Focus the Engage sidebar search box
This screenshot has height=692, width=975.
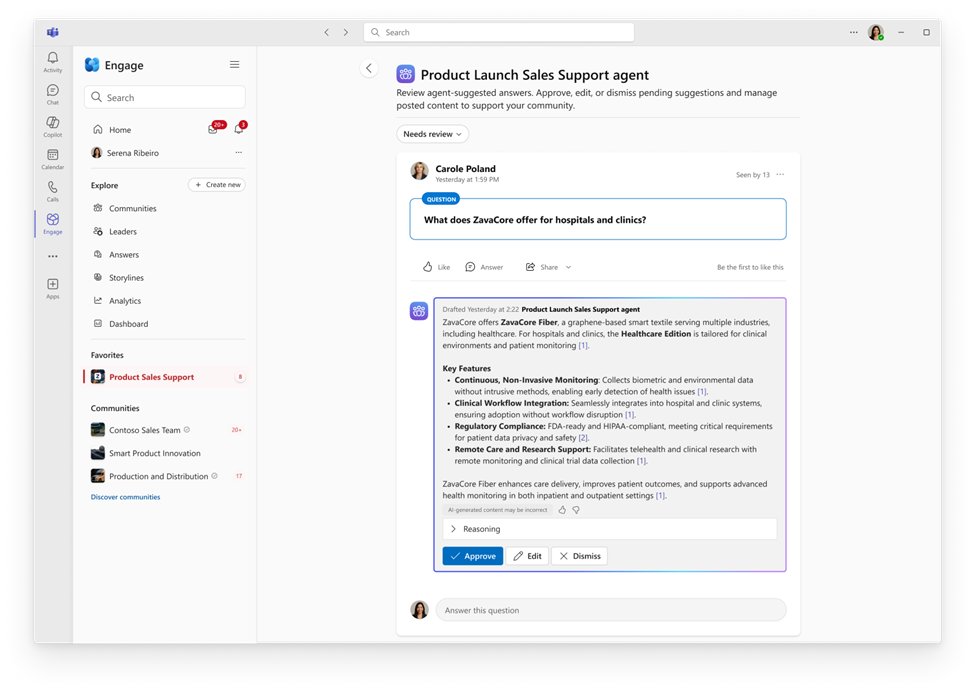point(165,98)
